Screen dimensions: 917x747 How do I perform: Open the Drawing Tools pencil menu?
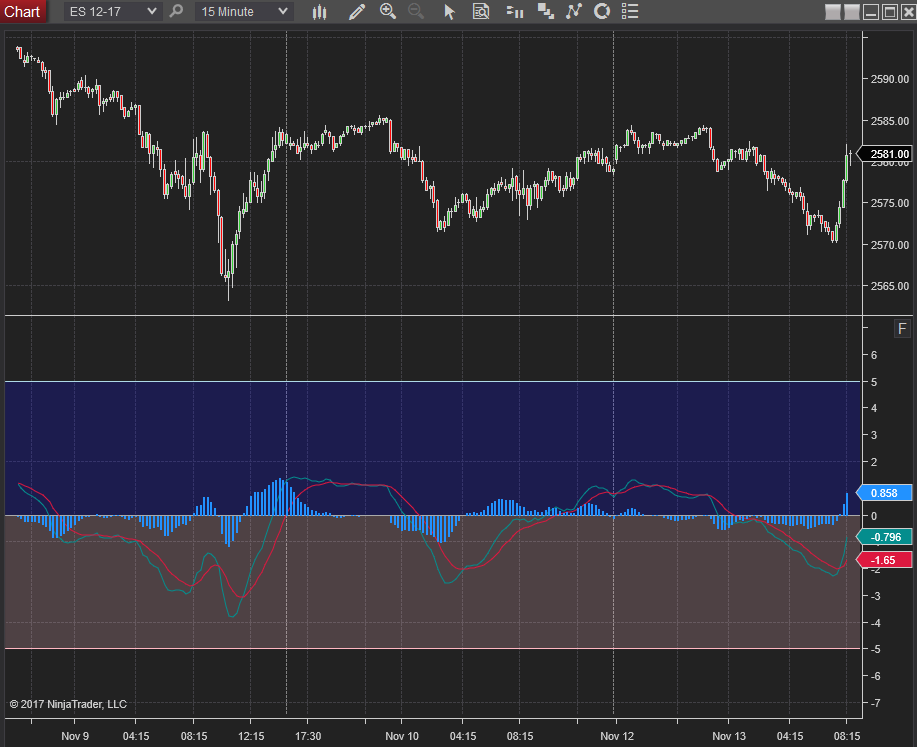coord(357,12)
